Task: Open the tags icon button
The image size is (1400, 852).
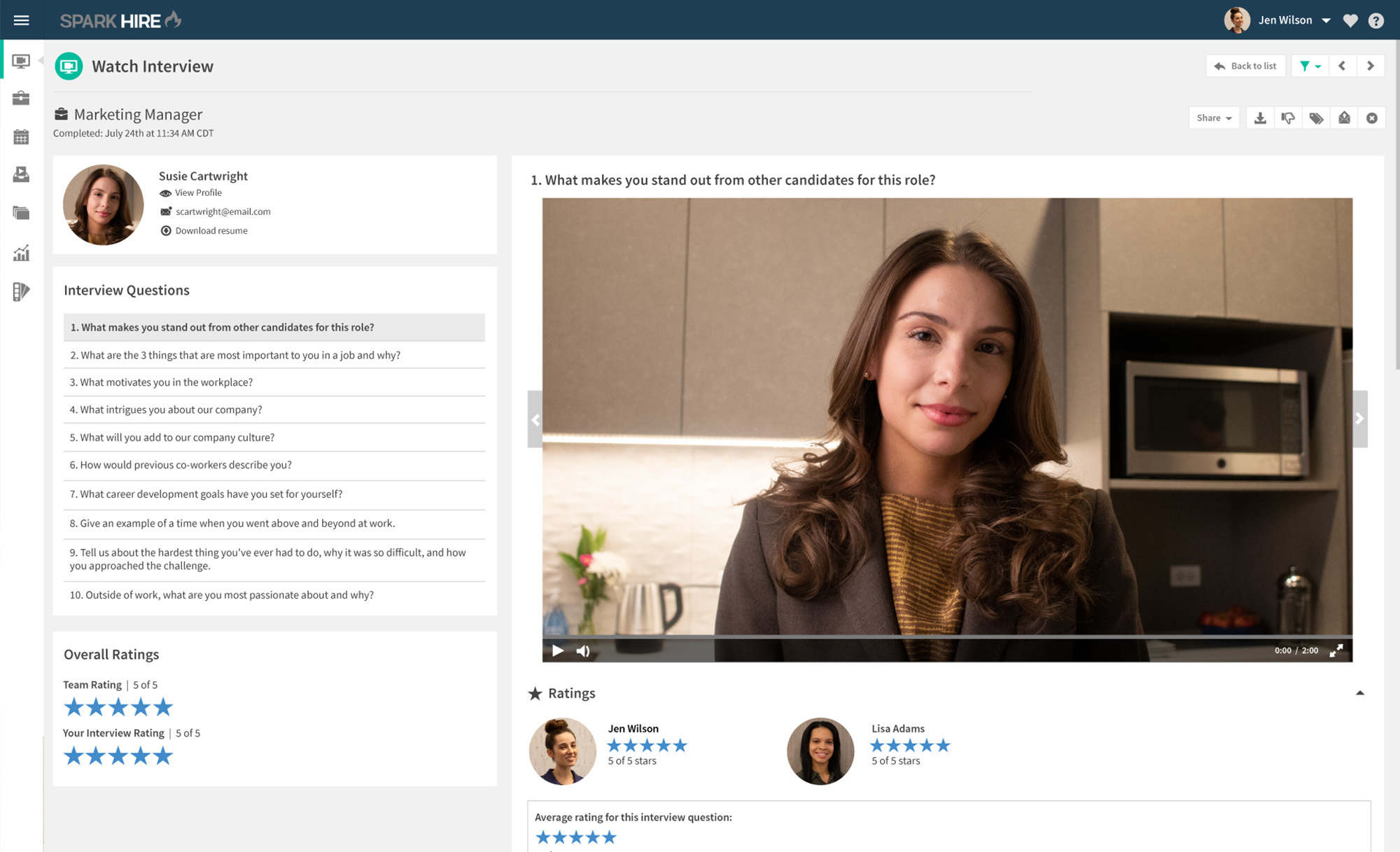Action: [1316, 118]
